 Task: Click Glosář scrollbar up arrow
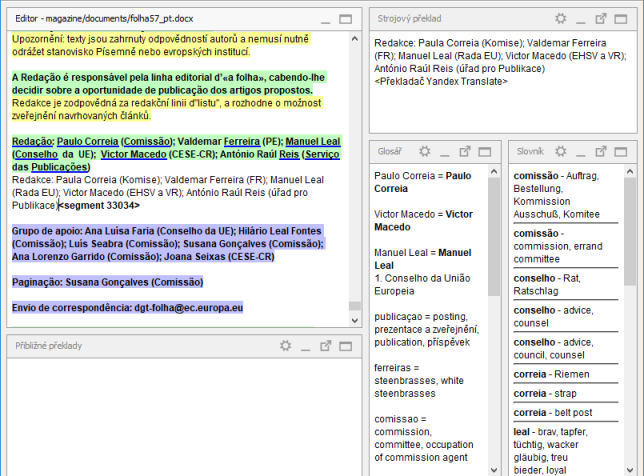(x=494, y=172)
